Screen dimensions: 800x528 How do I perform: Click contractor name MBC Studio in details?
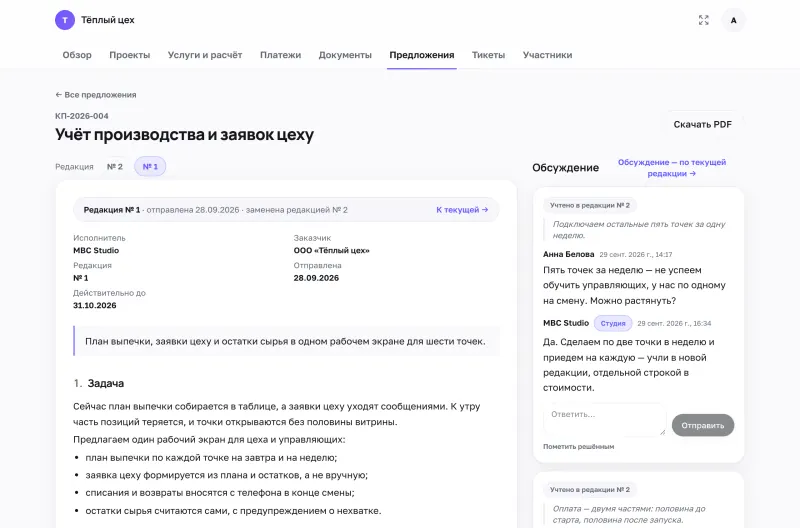tap(96, 250)
